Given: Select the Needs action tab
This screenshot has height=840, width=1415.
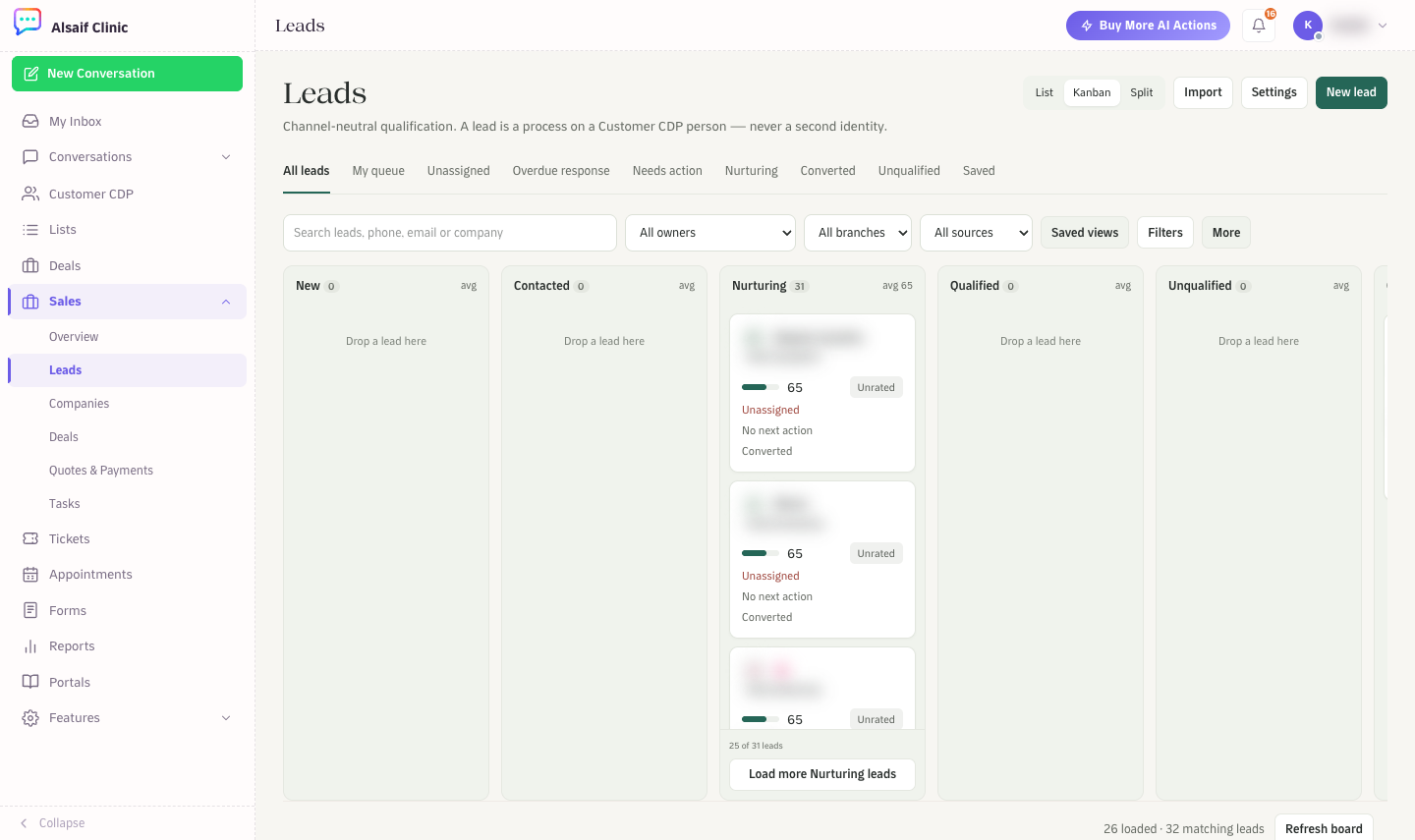Looking at the screenshot, I should (x=667, y=171).
